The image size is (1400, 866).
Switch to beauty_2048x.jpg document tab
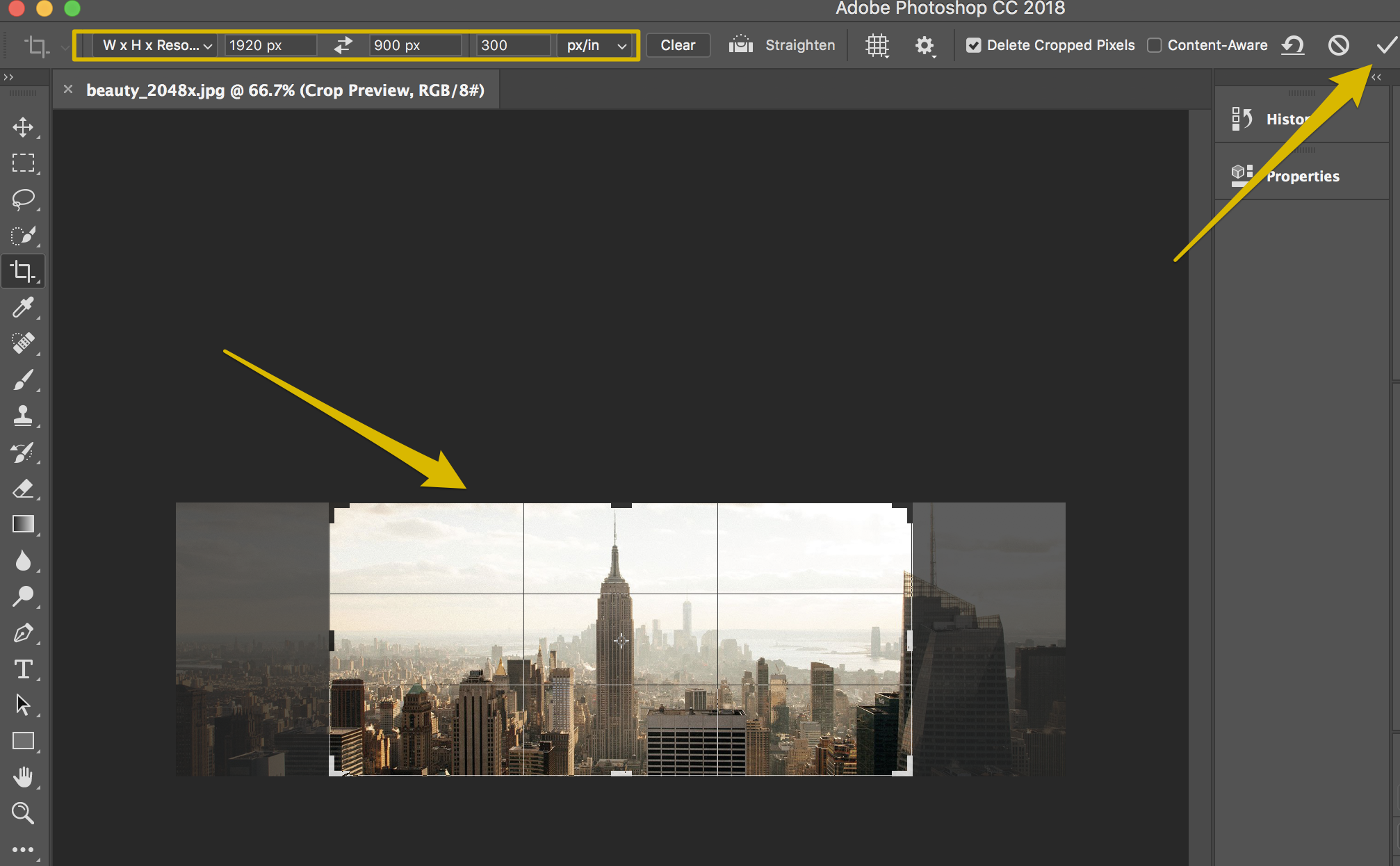coord(285,90)
